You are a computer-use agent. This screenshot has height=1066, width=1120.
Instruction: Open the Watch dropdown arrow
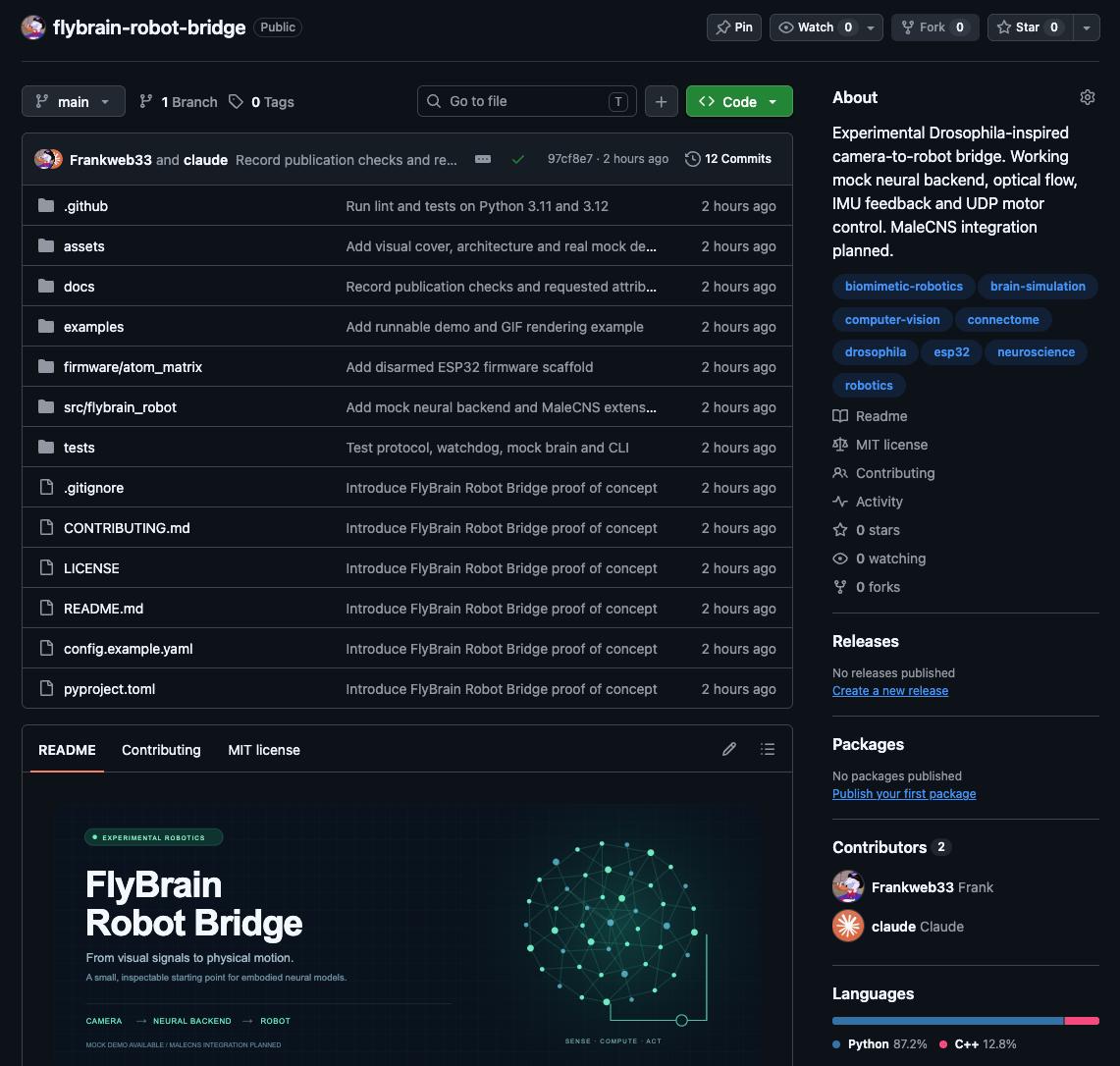coord(871,27)
